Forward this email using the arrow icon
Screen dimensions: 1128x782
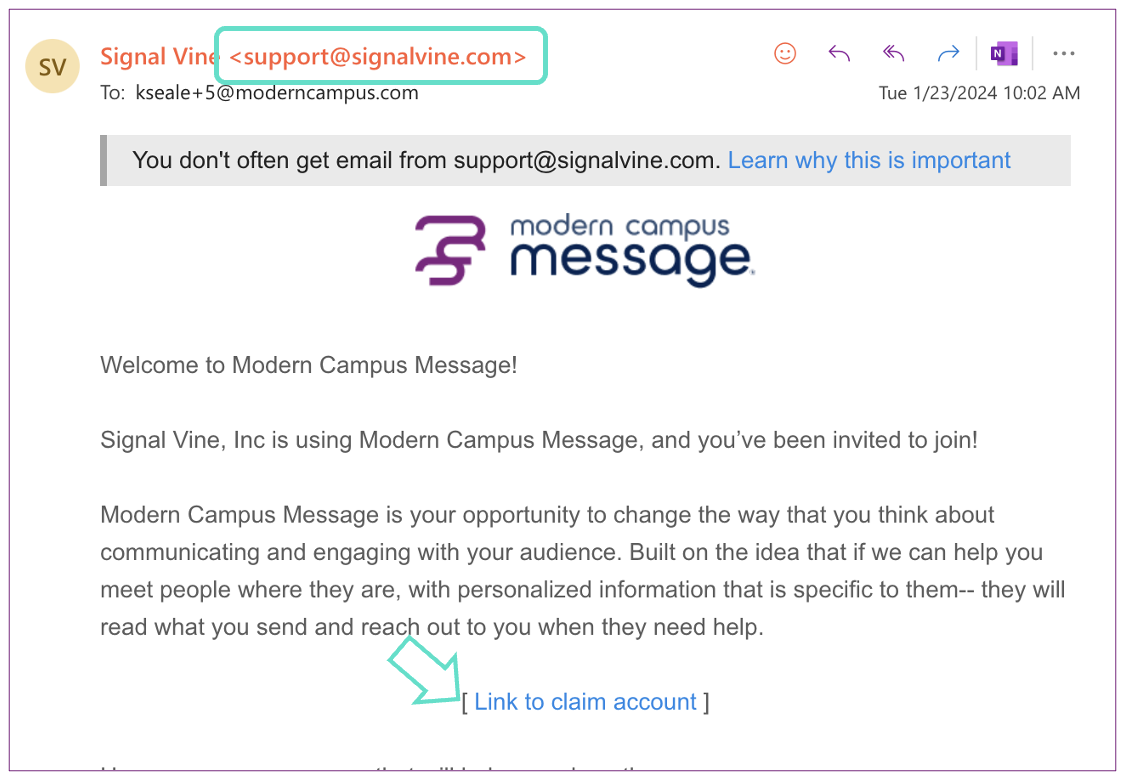tap(947, 54)
